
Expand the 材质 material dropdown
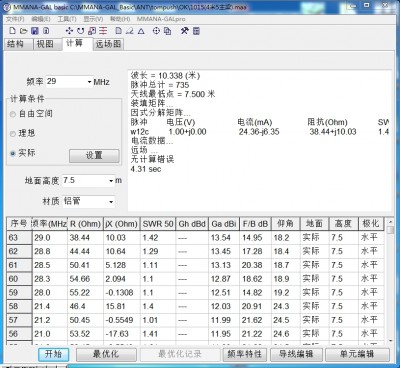[111, 202]
